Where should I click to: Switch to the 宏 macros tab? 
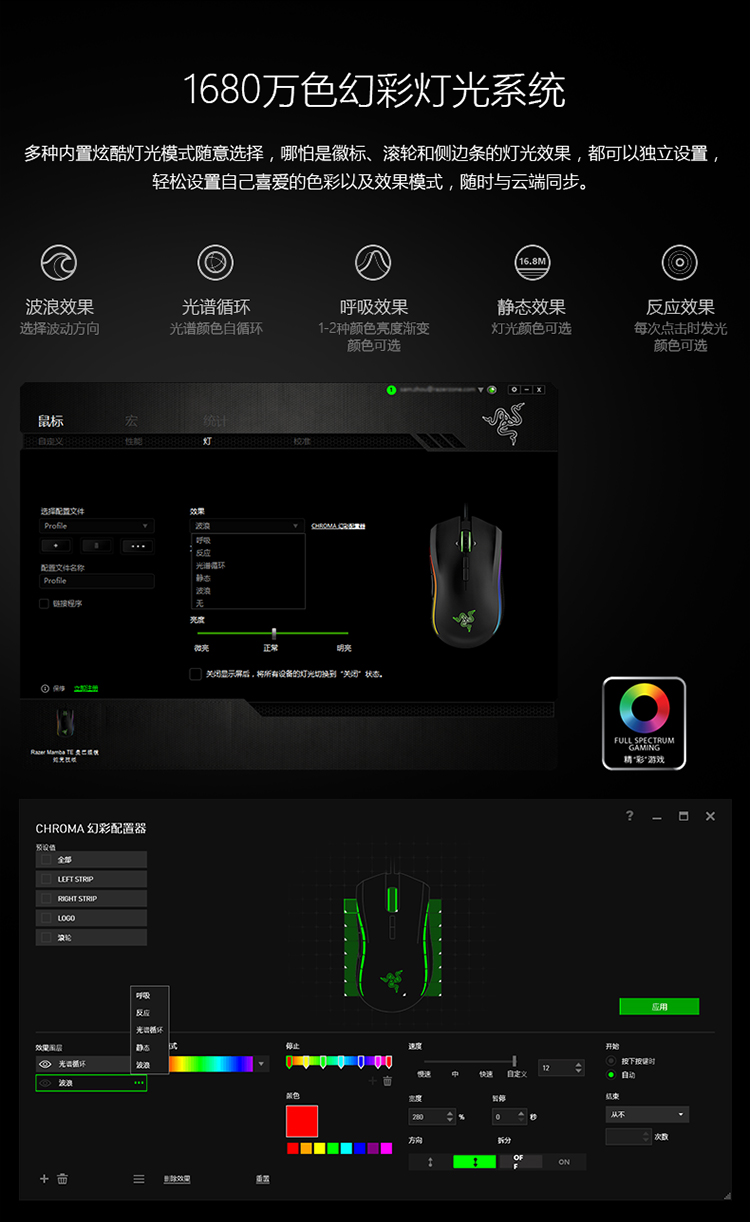click(132, 421)
